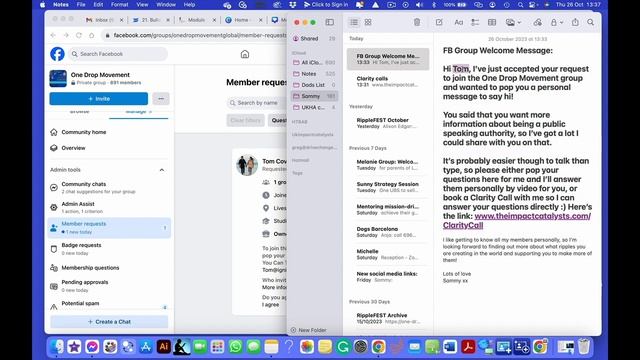The height and width of the screenshot is (360, 640).
Task: Open Spotlight search in menu bar
Action: tap(520, 5)
